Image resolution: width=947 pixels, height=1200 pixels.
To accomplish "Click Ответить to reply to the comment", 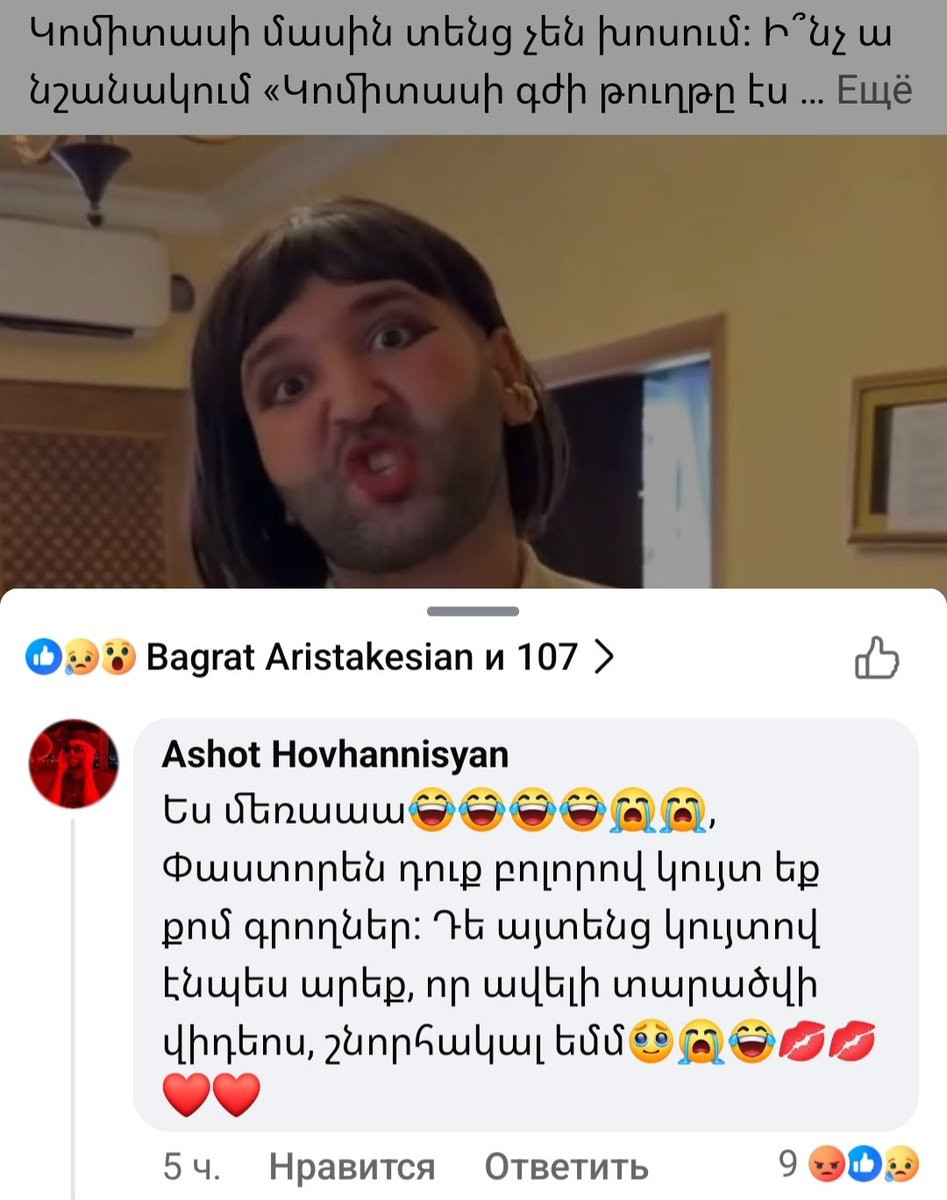I will tap(566, 1166).
